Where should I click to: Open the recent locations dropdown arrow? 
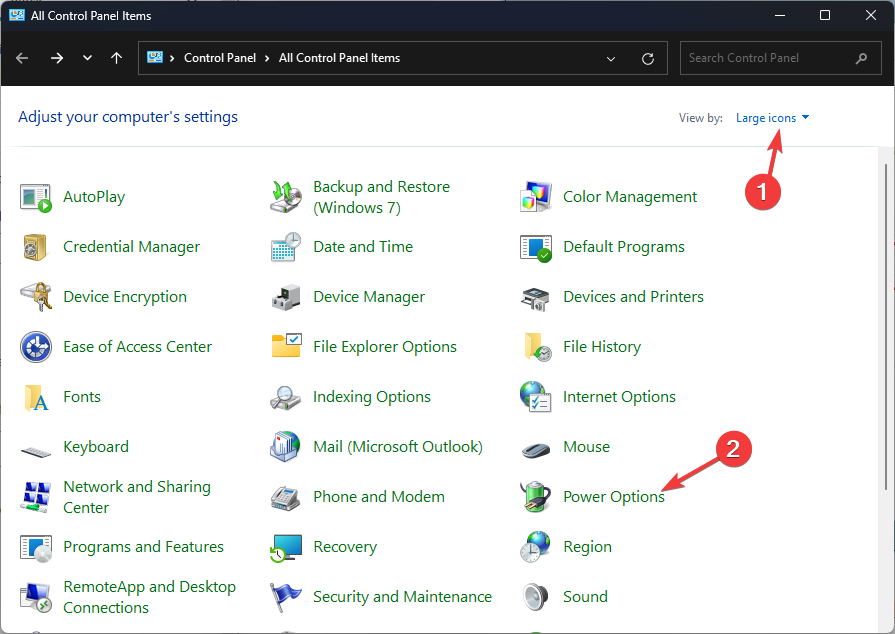(x=88, y=58)
